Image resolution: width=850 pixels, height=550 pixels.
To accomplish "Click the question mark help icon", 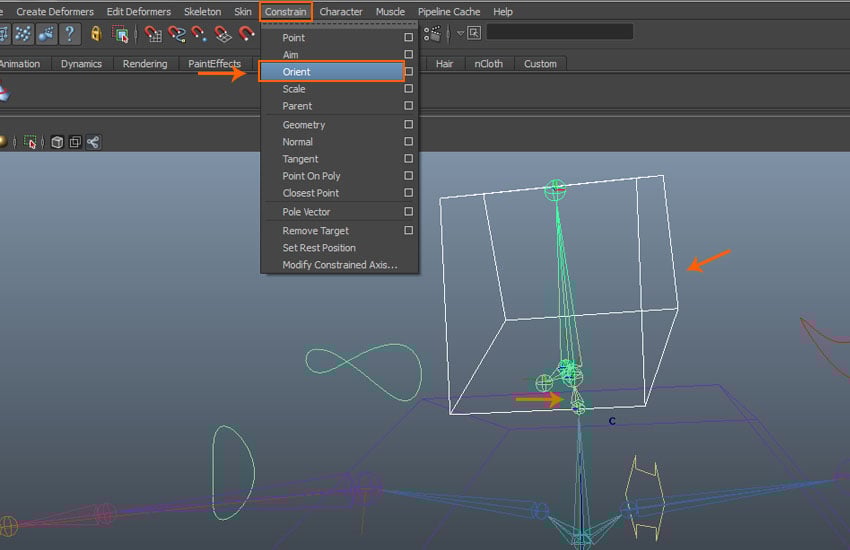I will (69, 34).
